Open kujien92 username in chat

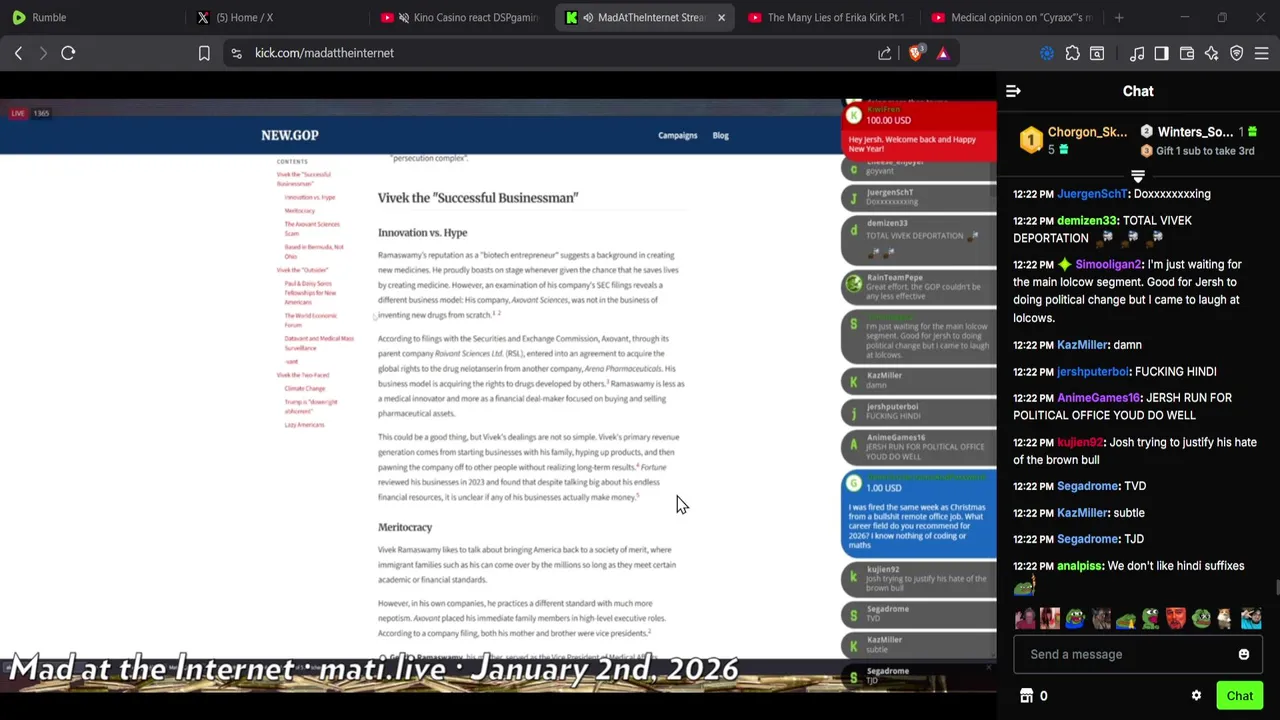click(x=1080, y=443)
